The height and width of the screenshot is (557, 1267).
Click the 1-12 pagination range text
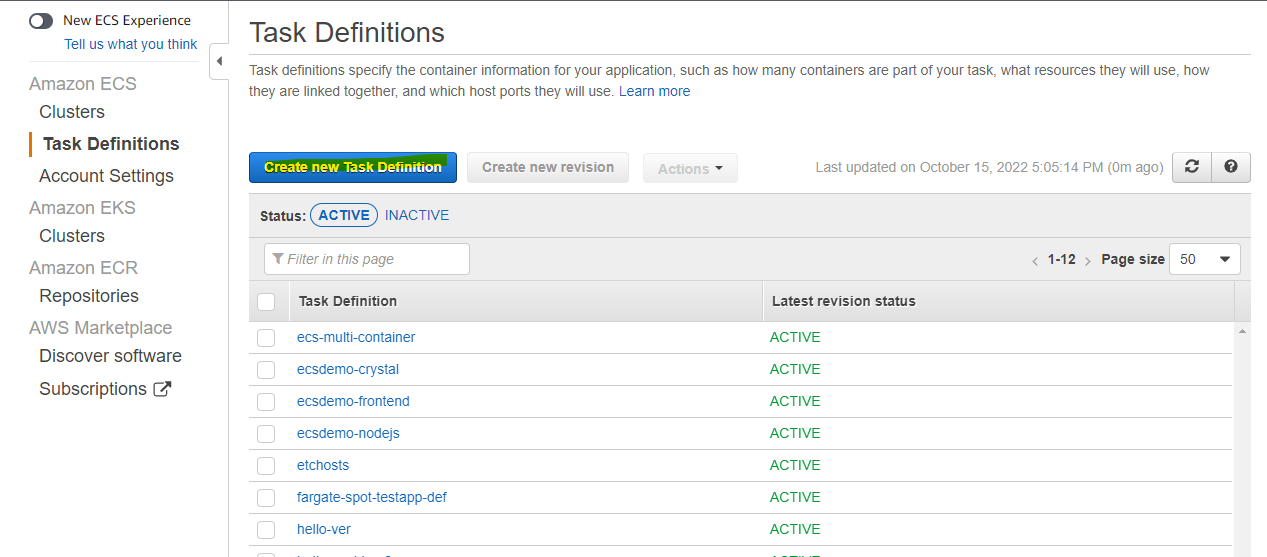tap(1062, 259)
